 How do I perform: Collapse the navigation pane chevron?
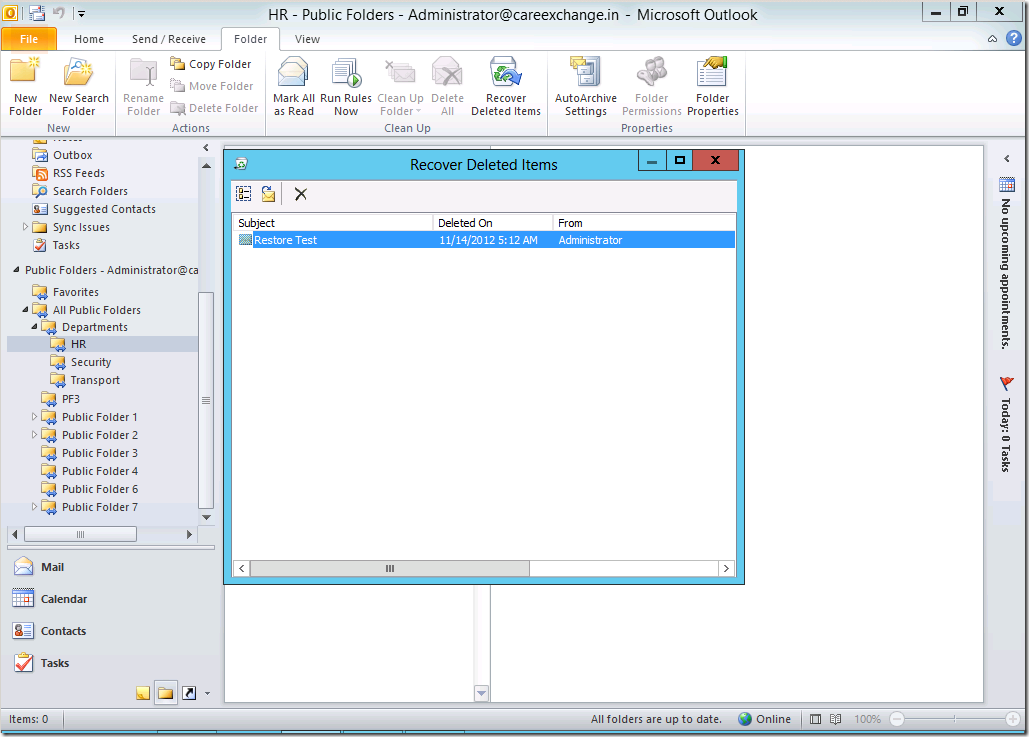pos(205,148)
